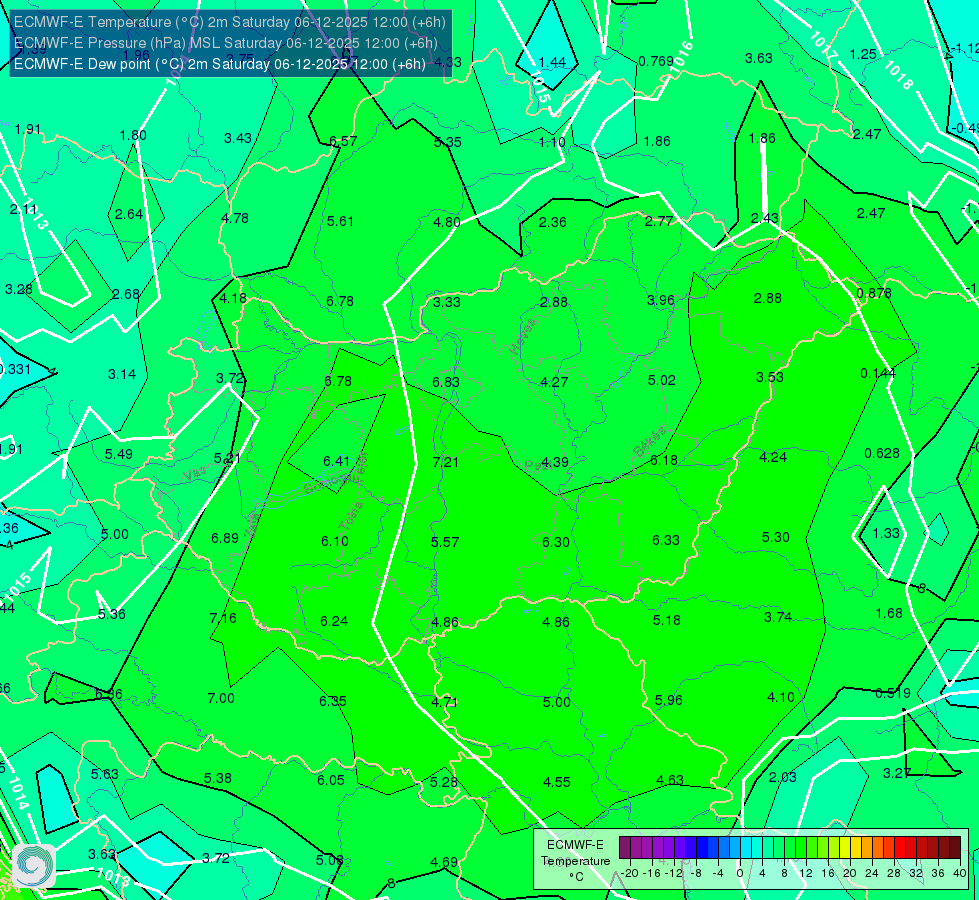Click the 0.769 temperature value
979x900 pixels.
(656, 61)
